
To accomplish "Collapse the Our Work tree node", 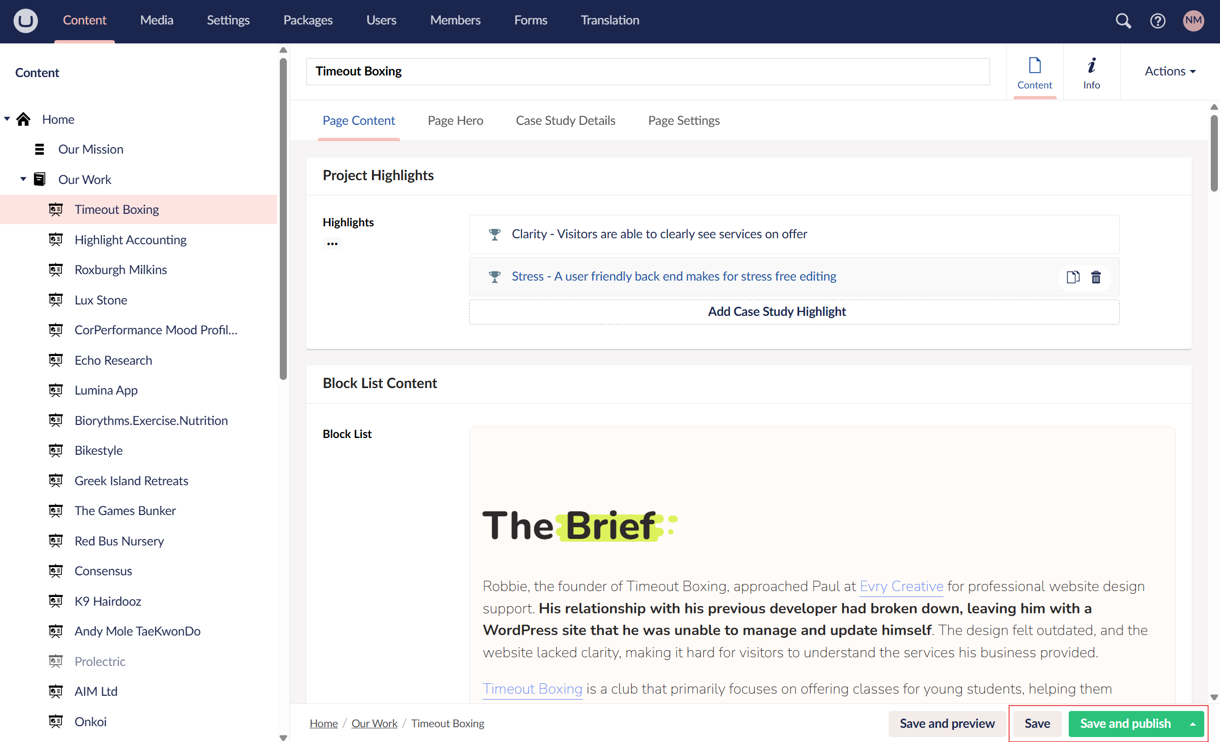I will (x=22, y=179).
